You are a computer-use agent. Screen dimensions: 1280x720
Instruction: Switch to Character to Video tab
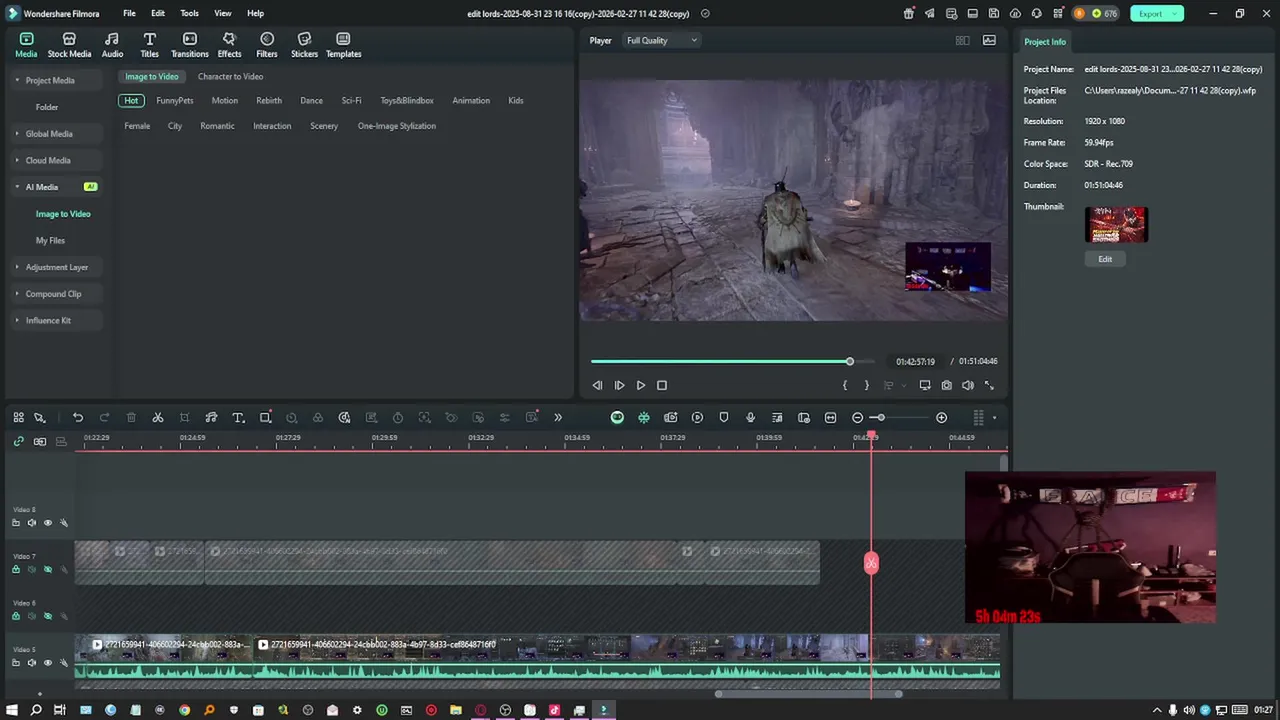(x=230, y=76)
